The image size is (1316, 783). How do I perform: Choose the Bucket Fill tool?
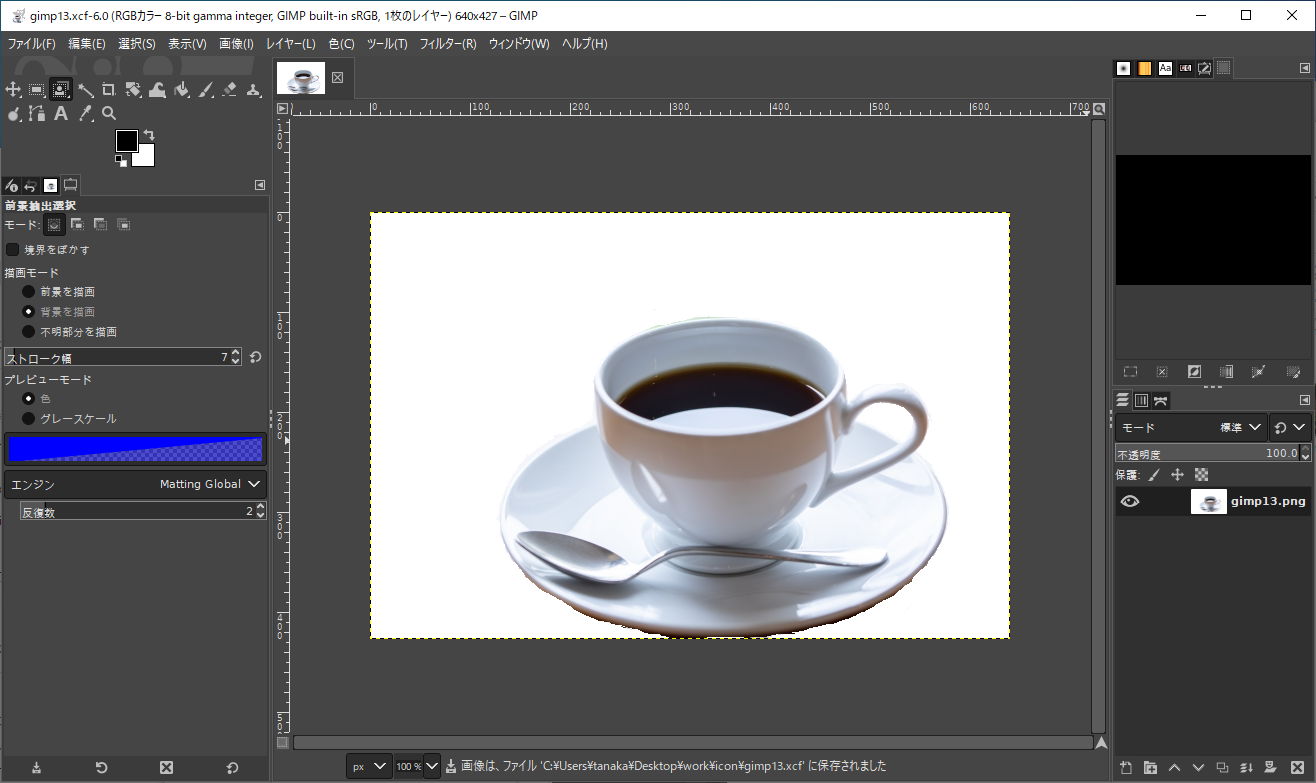click(x=182, y=90)
